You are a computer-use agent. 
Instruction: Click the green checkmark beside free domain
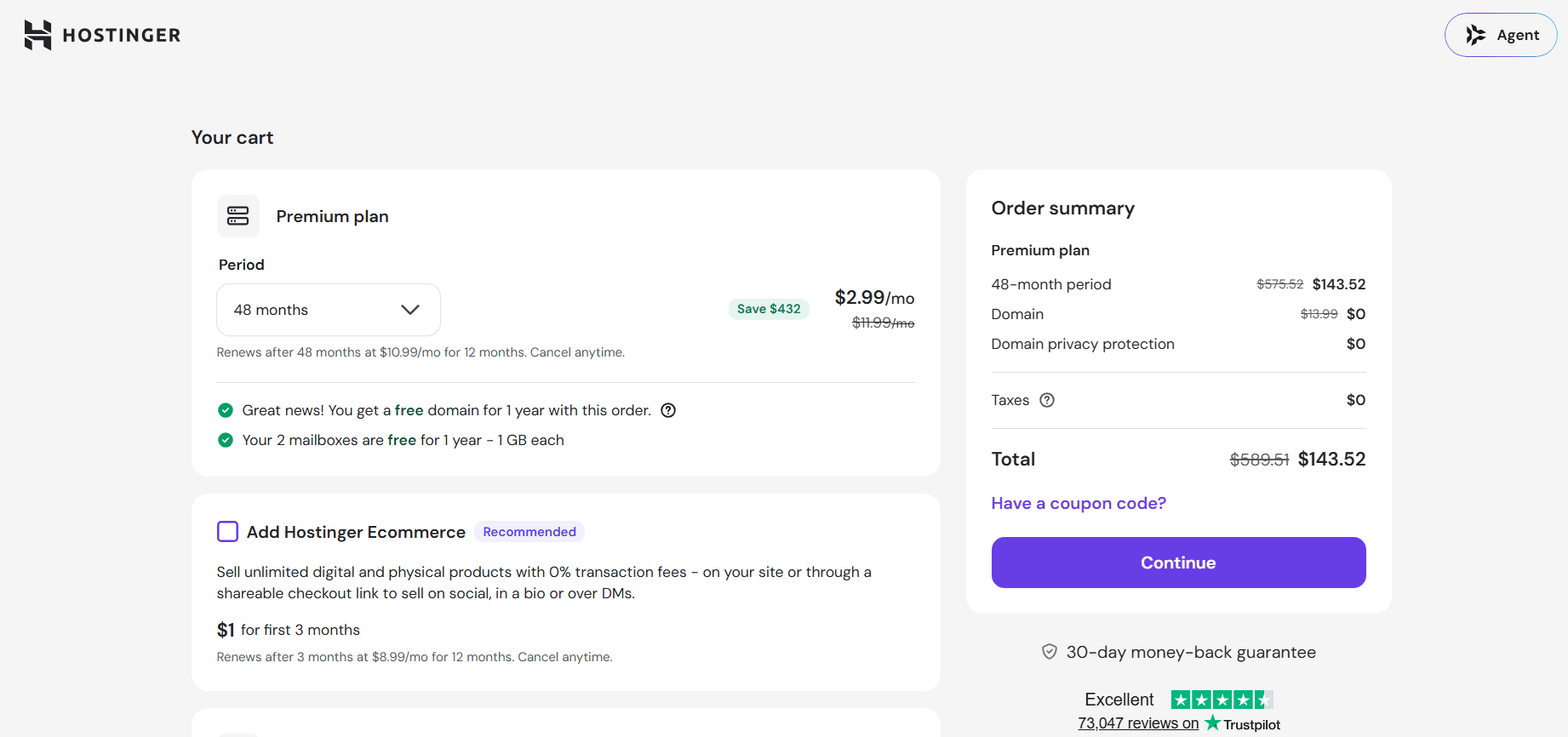click(x=226, y=410)
